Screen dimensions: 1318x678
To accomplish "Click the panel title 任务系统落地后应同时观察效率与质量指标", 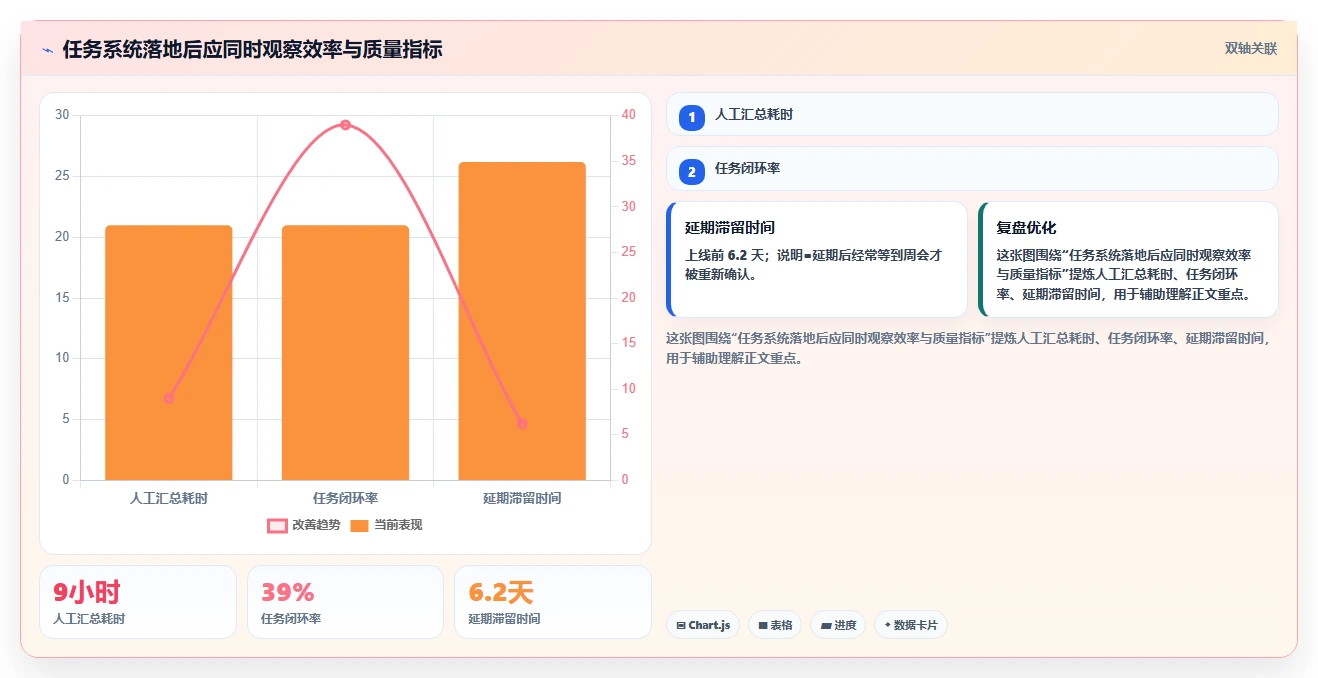I will (x=253, y=50).
